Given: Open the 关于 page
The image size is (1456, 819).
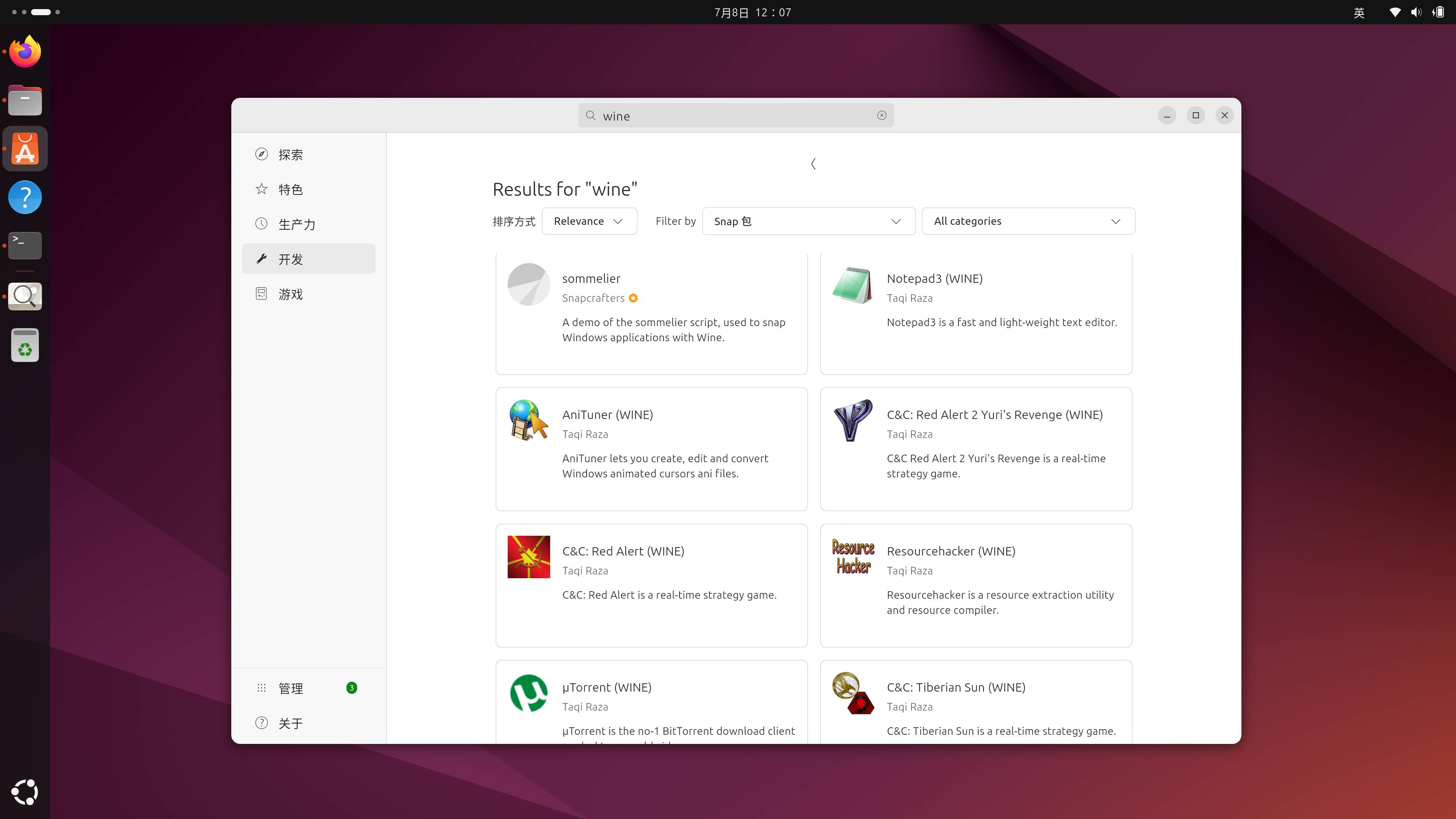Looking at the screenshot, I should click(x=309, y=723).
